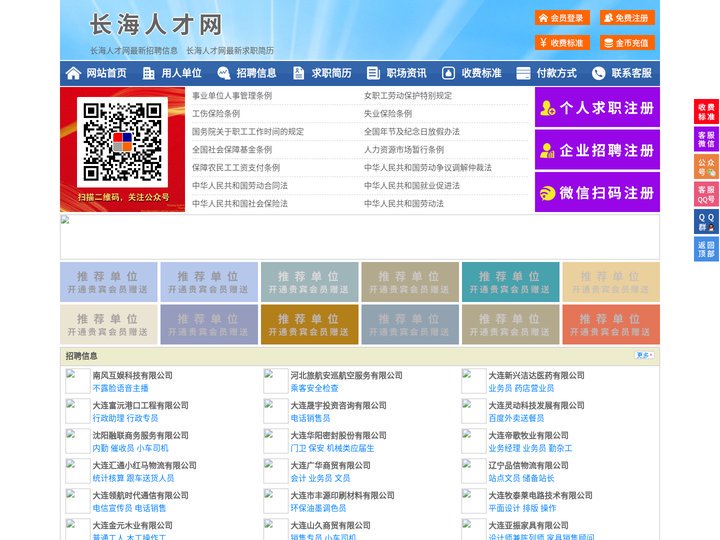Click the chat icon beside 招聘信息
Viewport: 720px width, 540px height.
pos(224,73)
